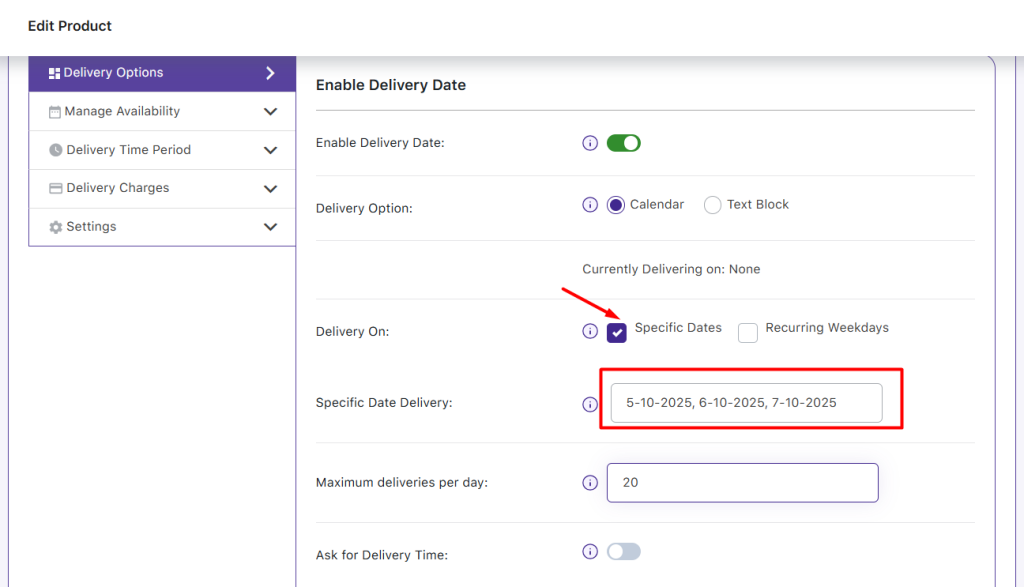Click info icon for Maximum deliveries per day
This screenshot has height=587, width=1024.
(590, 483)
